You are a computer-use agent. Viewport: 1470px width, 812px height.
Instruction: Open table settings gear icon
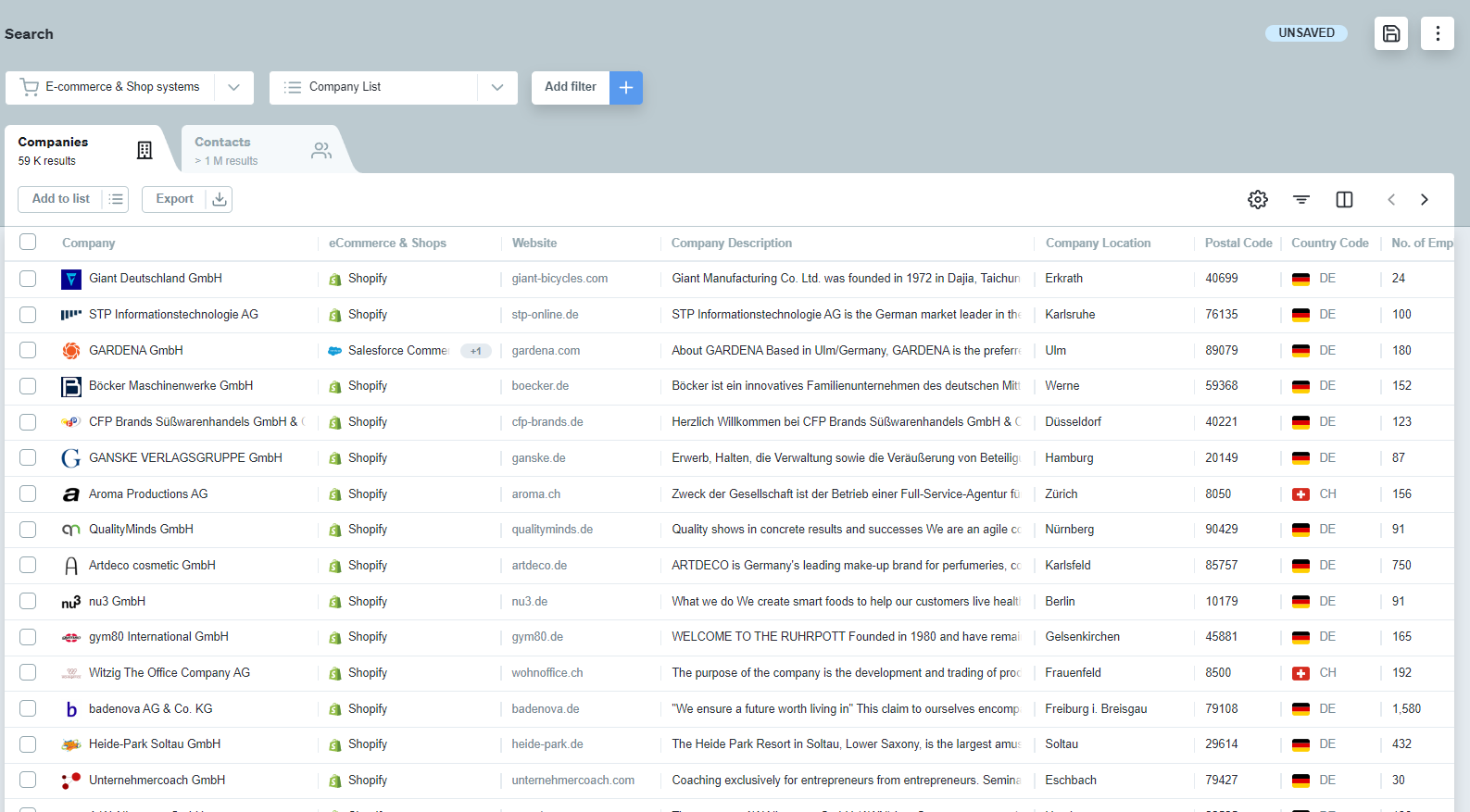pos(1257,199)
